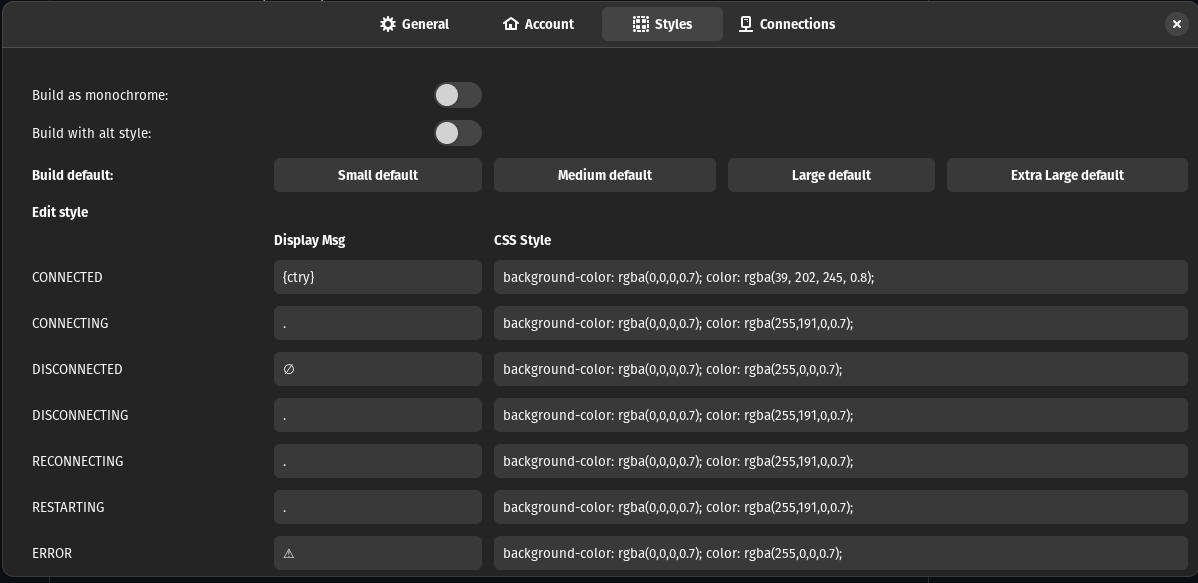Apply the Medium default build

pos(605,175)
